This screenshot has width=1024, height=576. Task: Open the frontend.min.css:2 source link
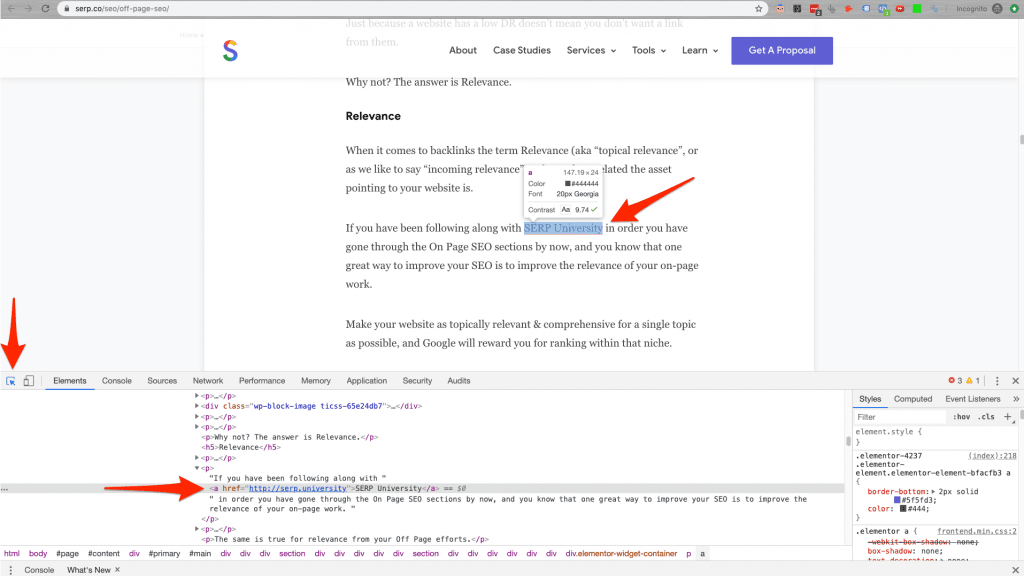[x=976, y=532]
